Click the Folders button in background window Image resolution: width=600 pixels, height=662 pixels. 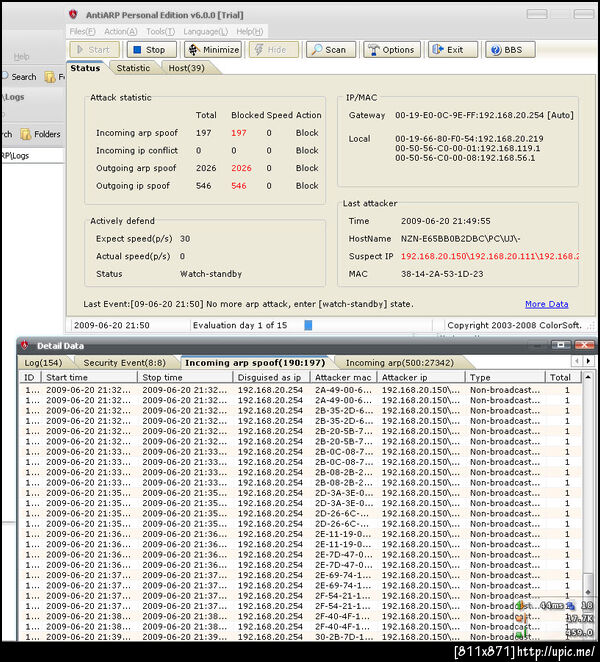(x=41, y=134)
